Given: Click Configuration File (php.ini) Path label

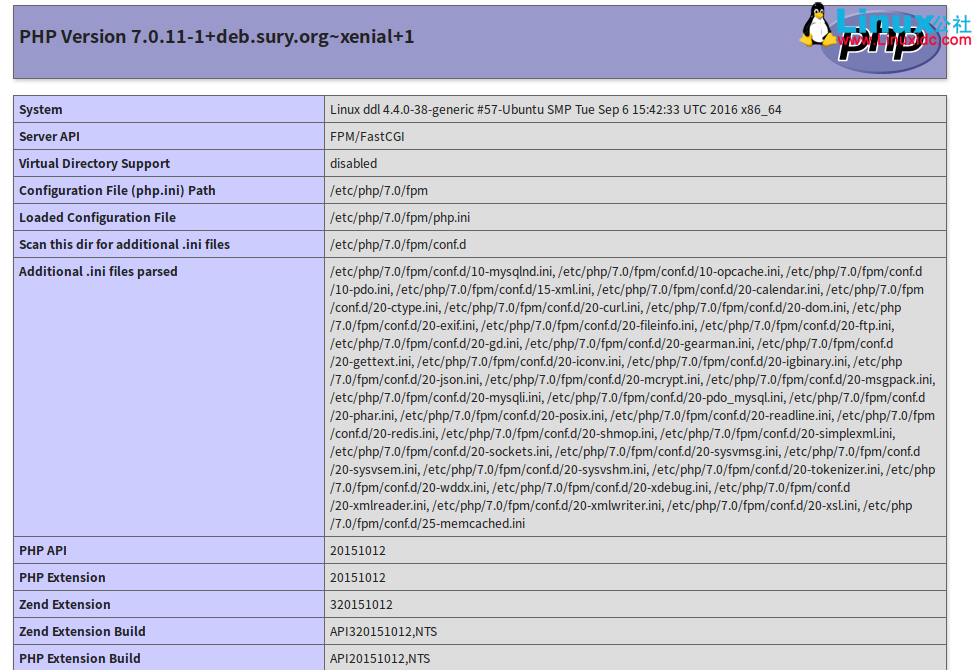Looking at the screenshot, I should (x=117, y=191).
